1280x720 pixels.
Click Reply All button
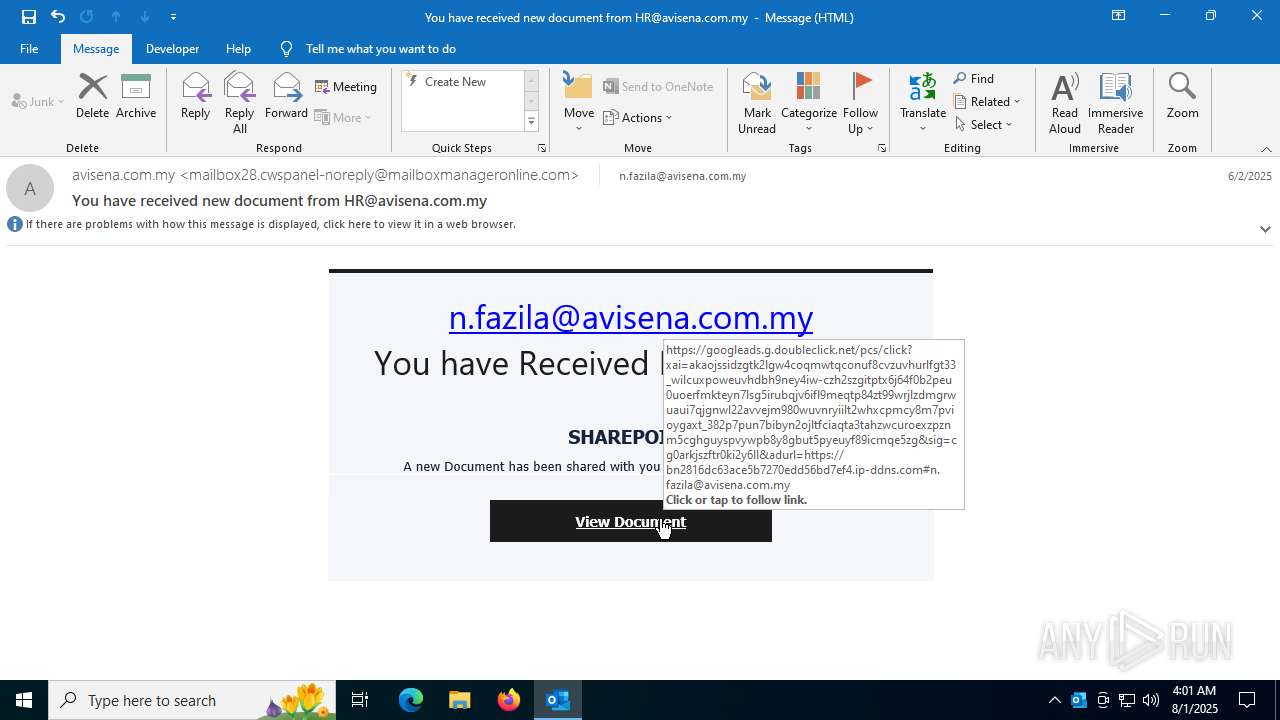pos(240,103)
